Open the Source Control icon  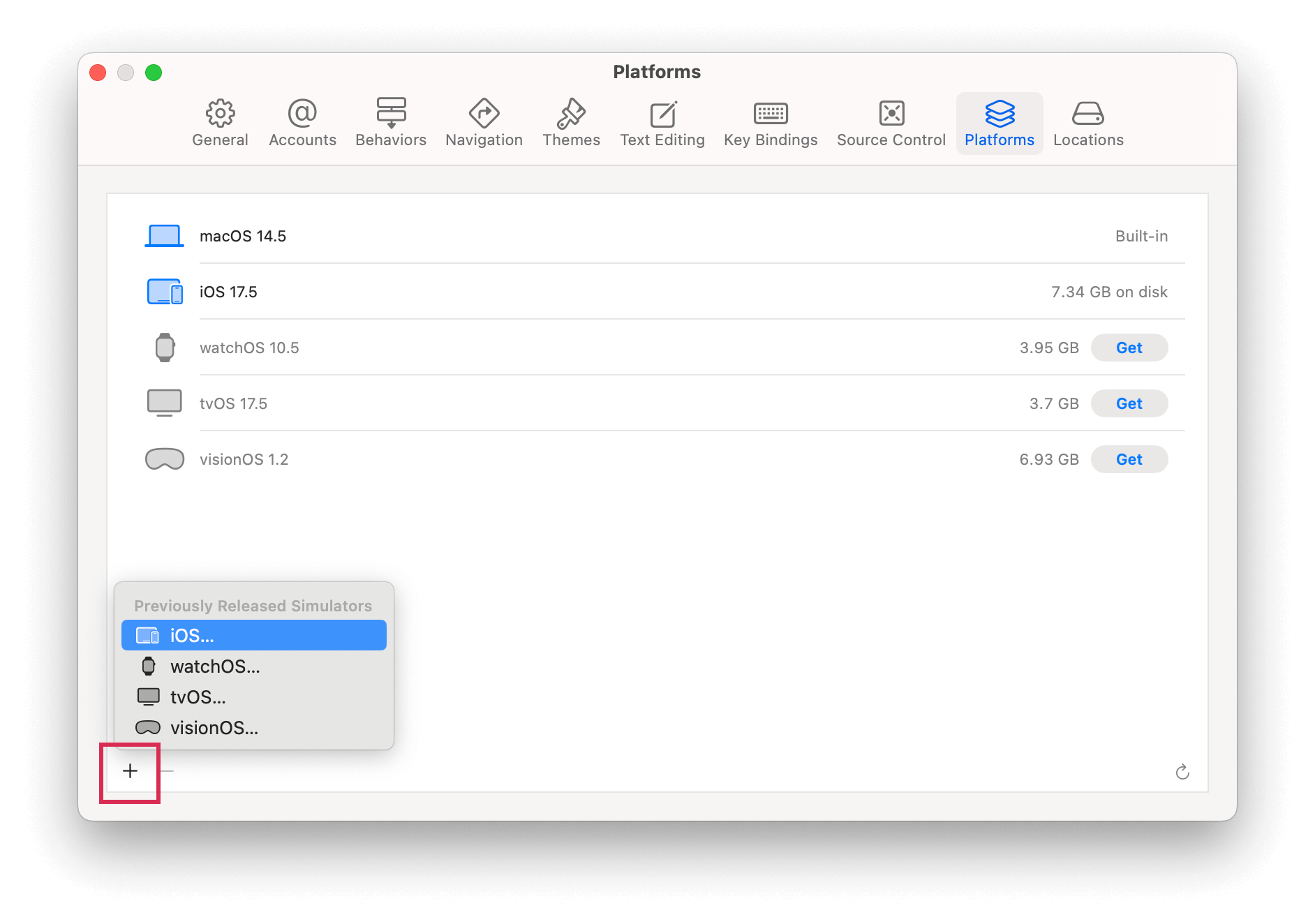coord(891,113)
